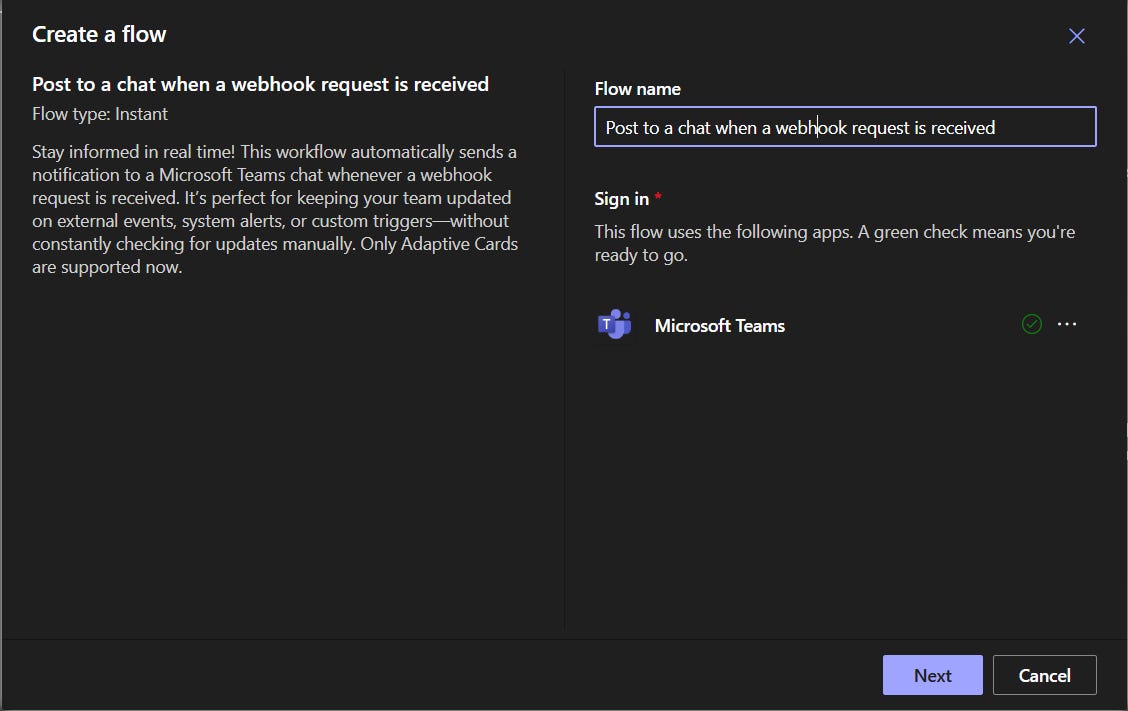
Task: Click the connection status toggle for Microsoft Teams
Action: (x=1031, y=323)
